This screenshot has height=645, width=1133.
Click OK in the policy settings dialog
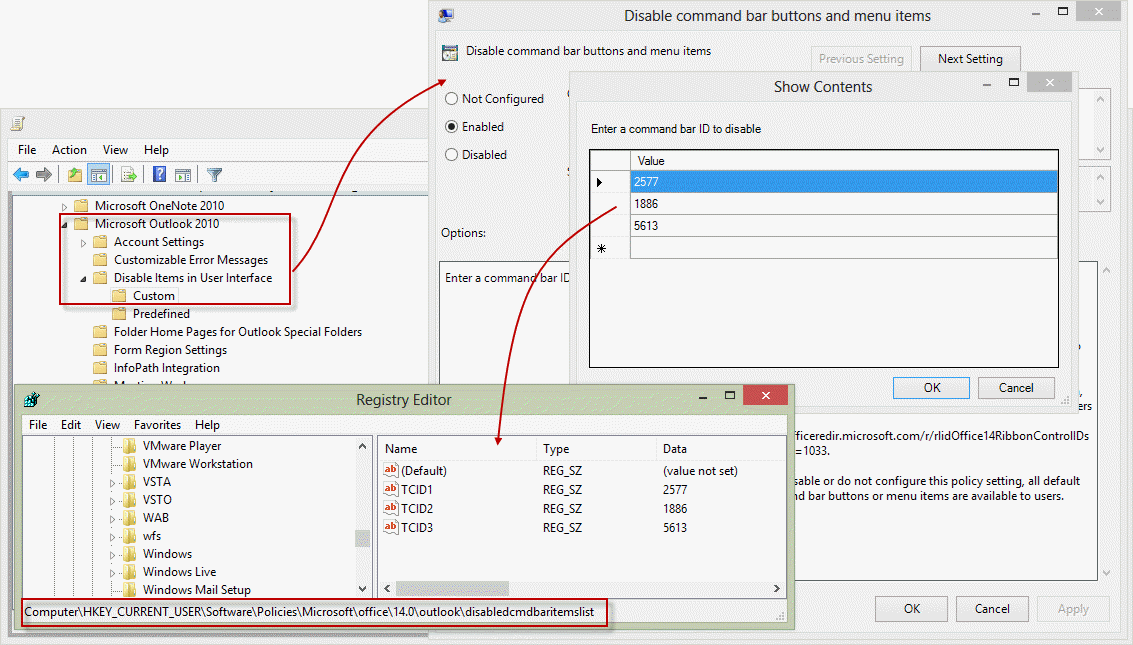click(912, 609)
